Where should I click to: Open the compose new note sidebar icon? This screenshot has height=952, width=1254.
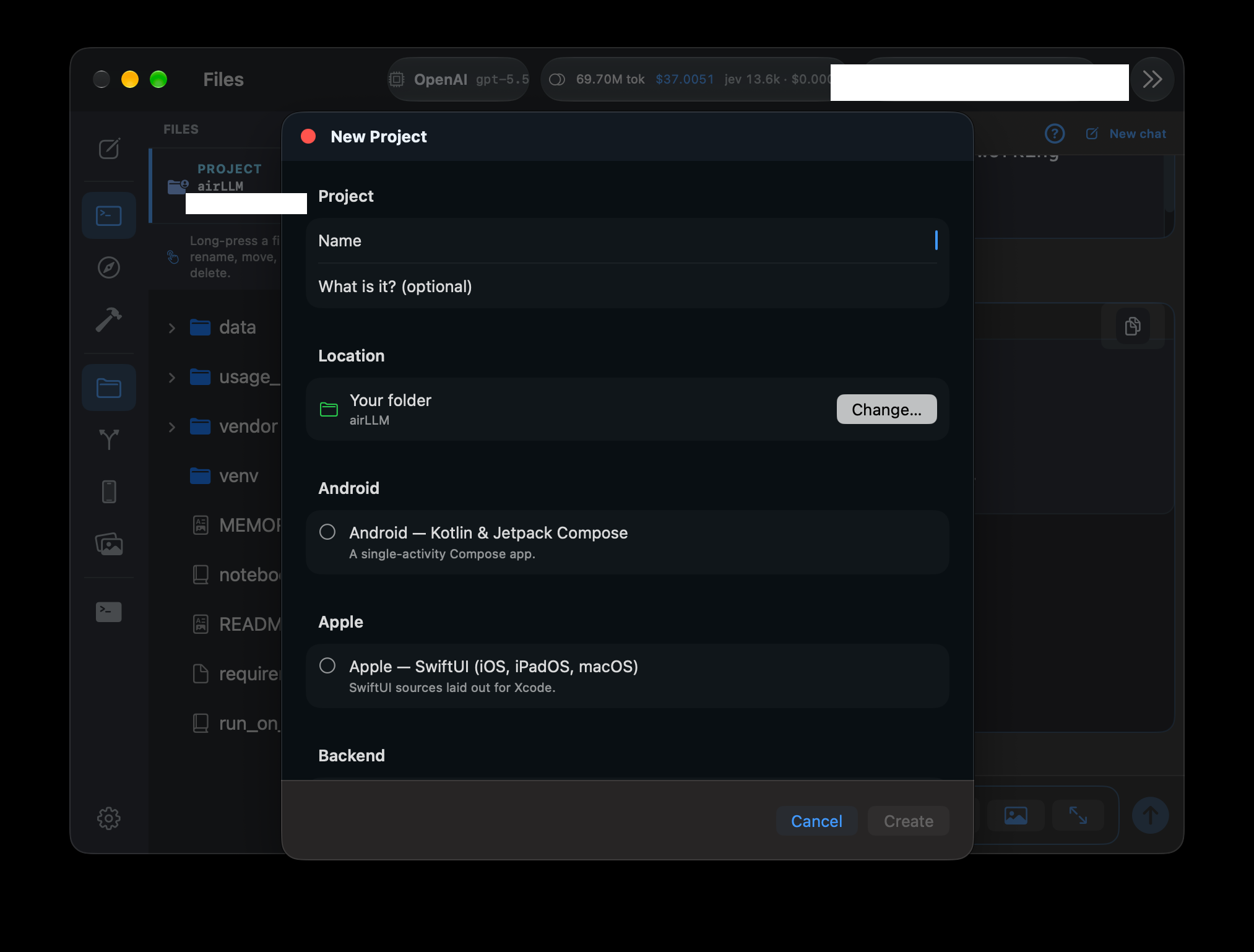pos(109,149)
